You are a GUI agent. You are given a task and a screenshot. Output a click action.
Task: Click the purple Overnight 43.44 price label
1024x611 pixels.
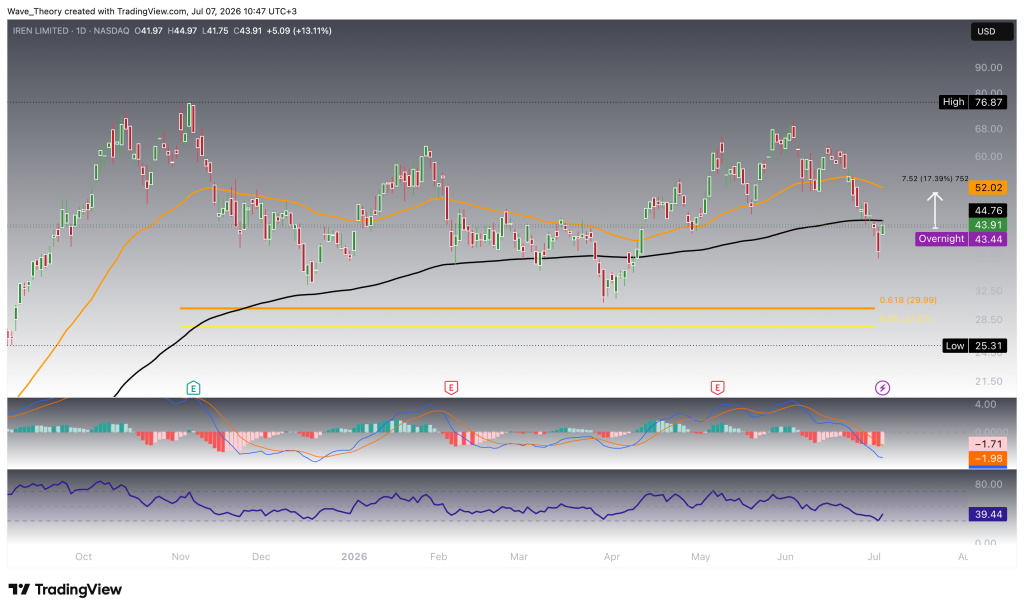(961, 239)
